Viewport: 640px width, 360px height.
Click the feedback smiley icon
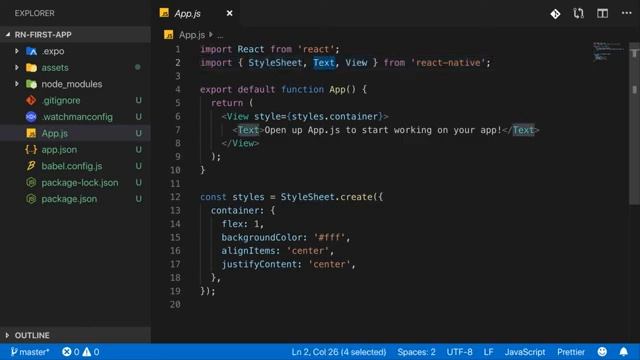tap(602, 351)
